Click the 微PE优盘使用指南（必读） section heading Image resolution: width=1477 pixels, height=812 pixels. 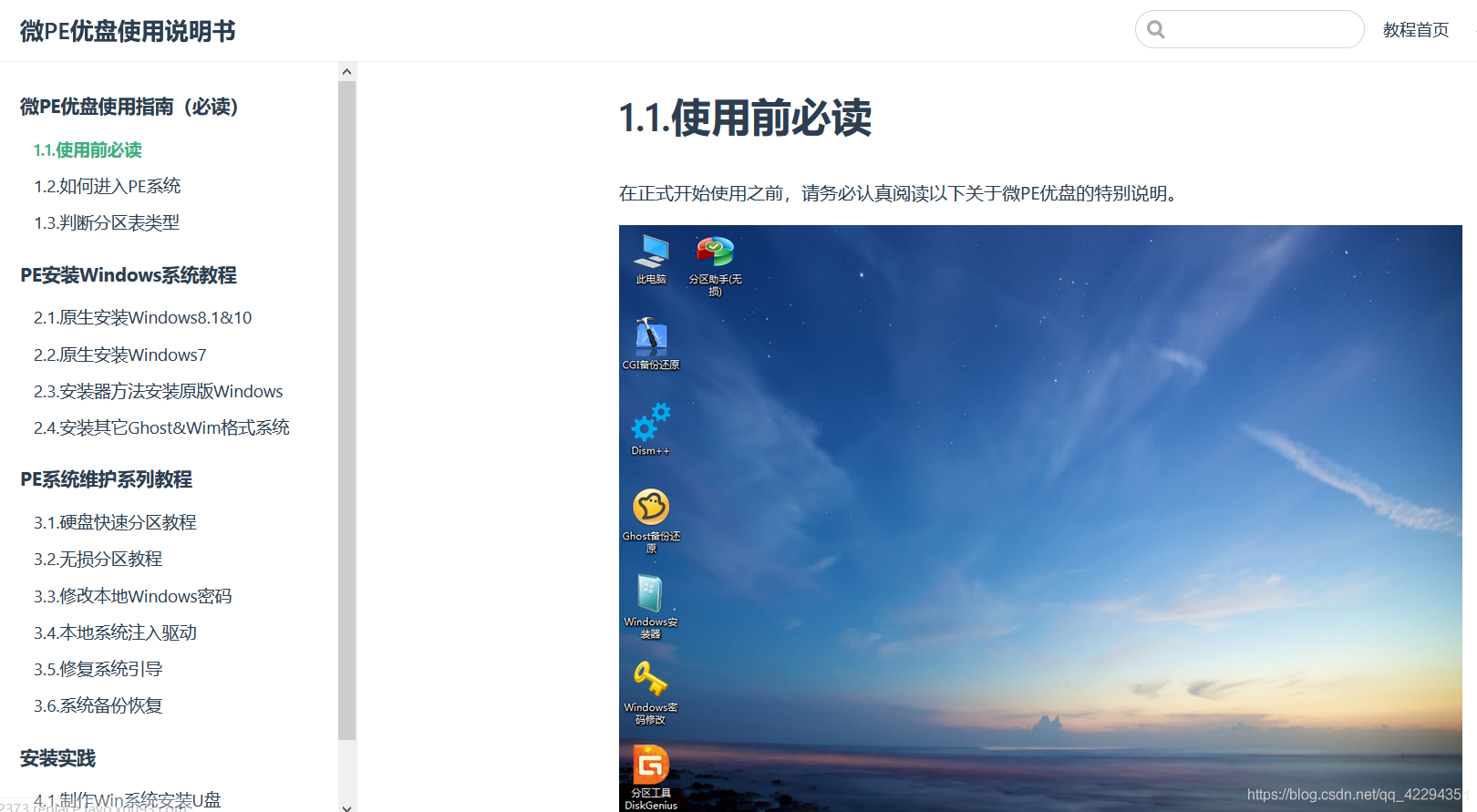pos(129,107)
